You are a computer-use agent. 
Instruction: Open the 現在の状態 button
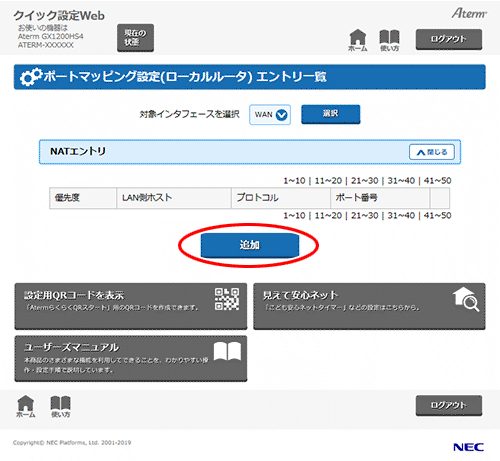click(135, 38)
